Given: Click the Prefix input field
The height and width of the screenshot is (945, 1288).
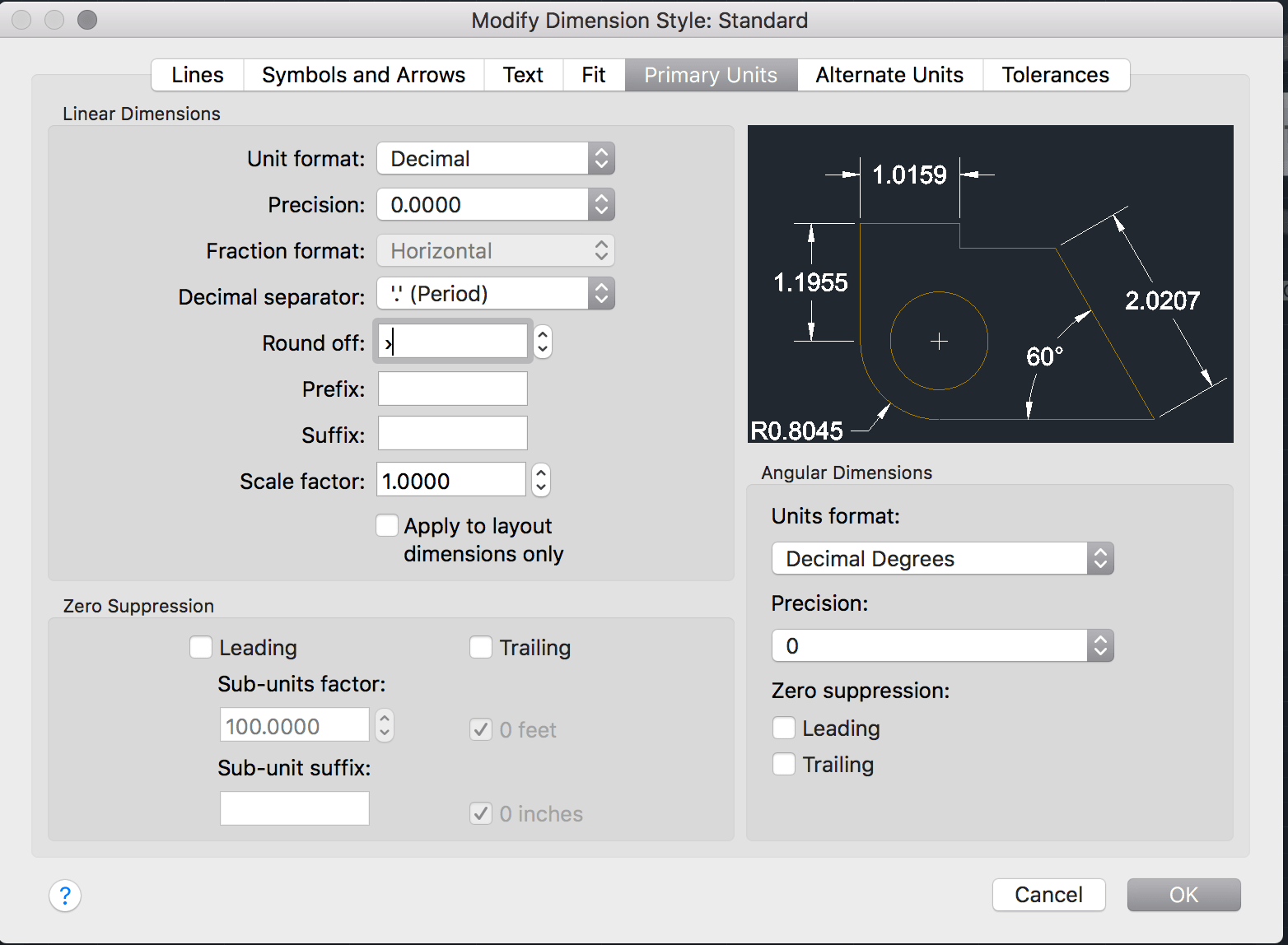Looking at the screenshot, I should tap(453, 389).
